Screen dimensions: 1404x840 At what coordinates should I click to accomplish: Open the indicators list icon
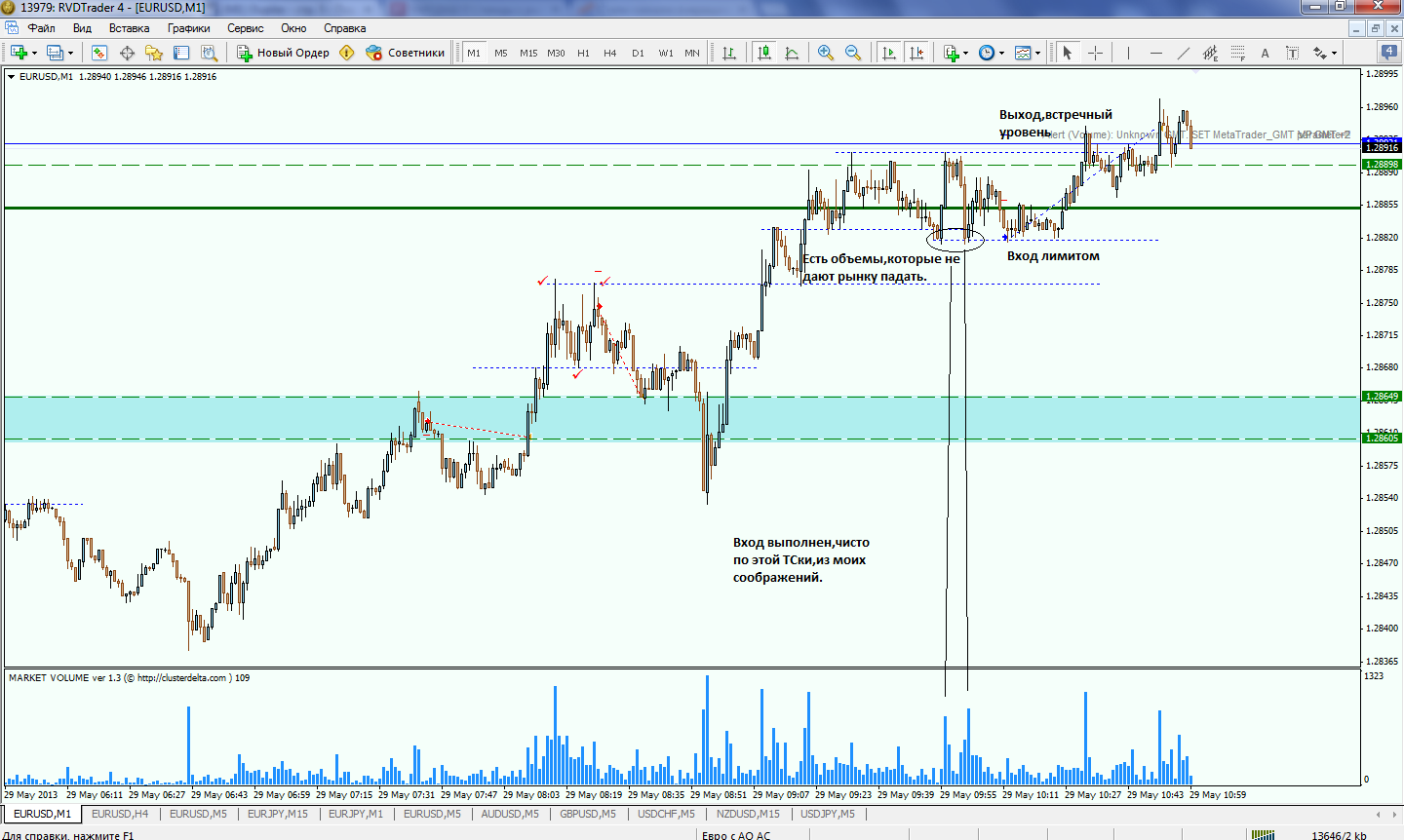coord(952,53)
